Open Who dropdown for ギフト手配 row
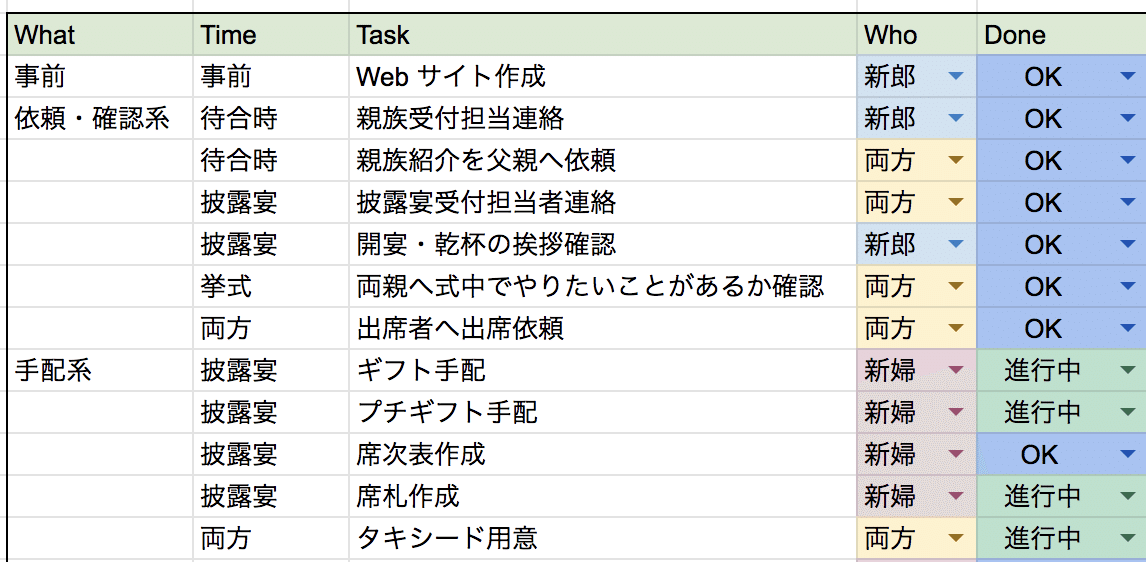 (955, 371)
